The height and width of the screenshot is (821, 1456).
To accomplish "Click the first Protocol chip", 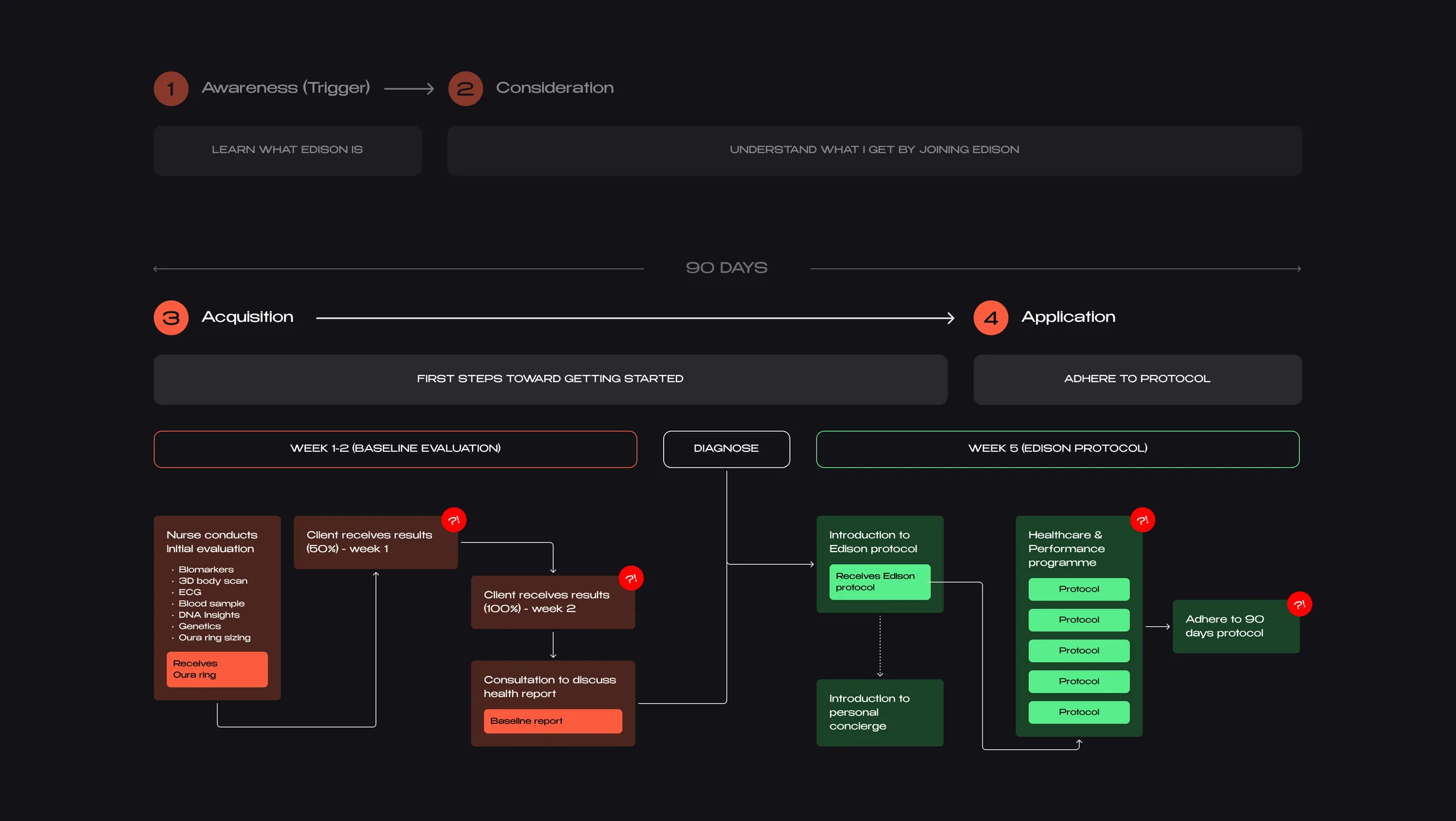I will (x=1079, y=589).
